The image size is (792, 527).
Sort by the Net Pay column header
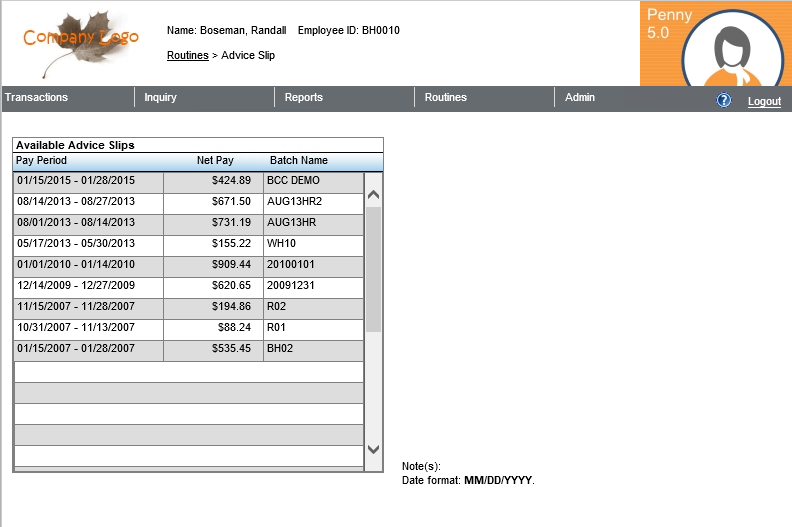pyautogui.click(x=215, y=161)
